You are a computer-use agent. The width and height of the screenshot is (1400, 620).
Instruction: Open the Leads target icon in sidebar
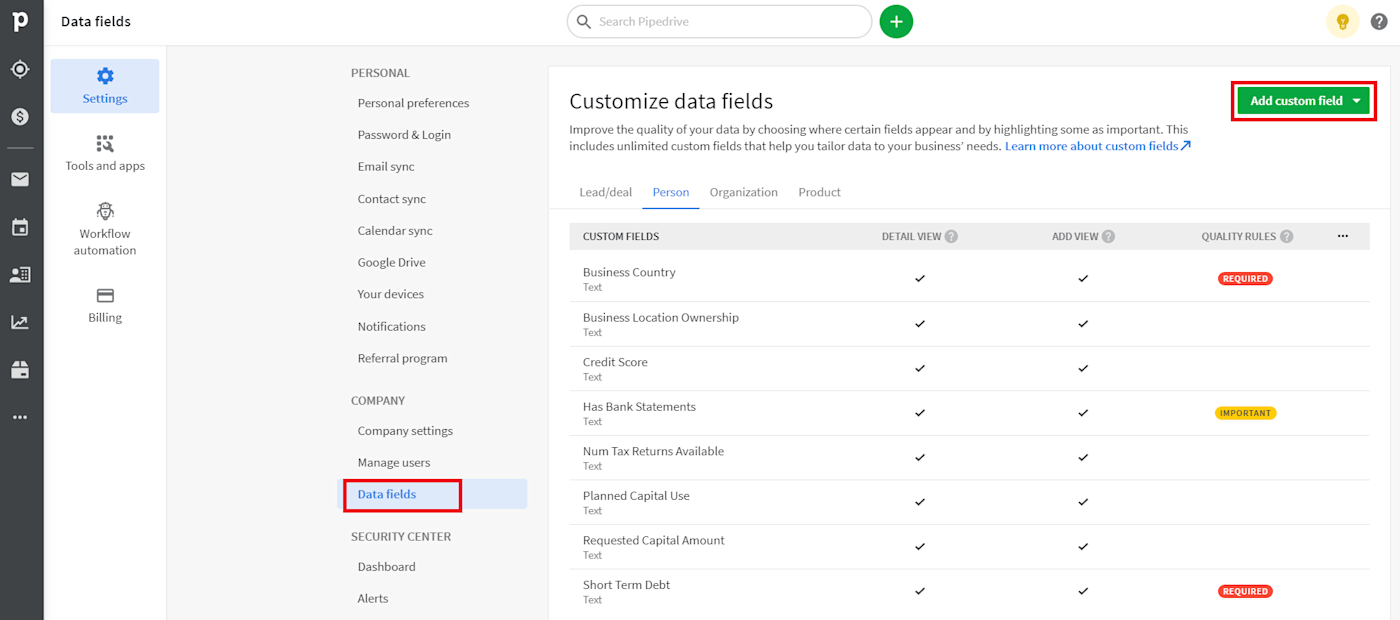pyautogui.click(x=20, y=69)
